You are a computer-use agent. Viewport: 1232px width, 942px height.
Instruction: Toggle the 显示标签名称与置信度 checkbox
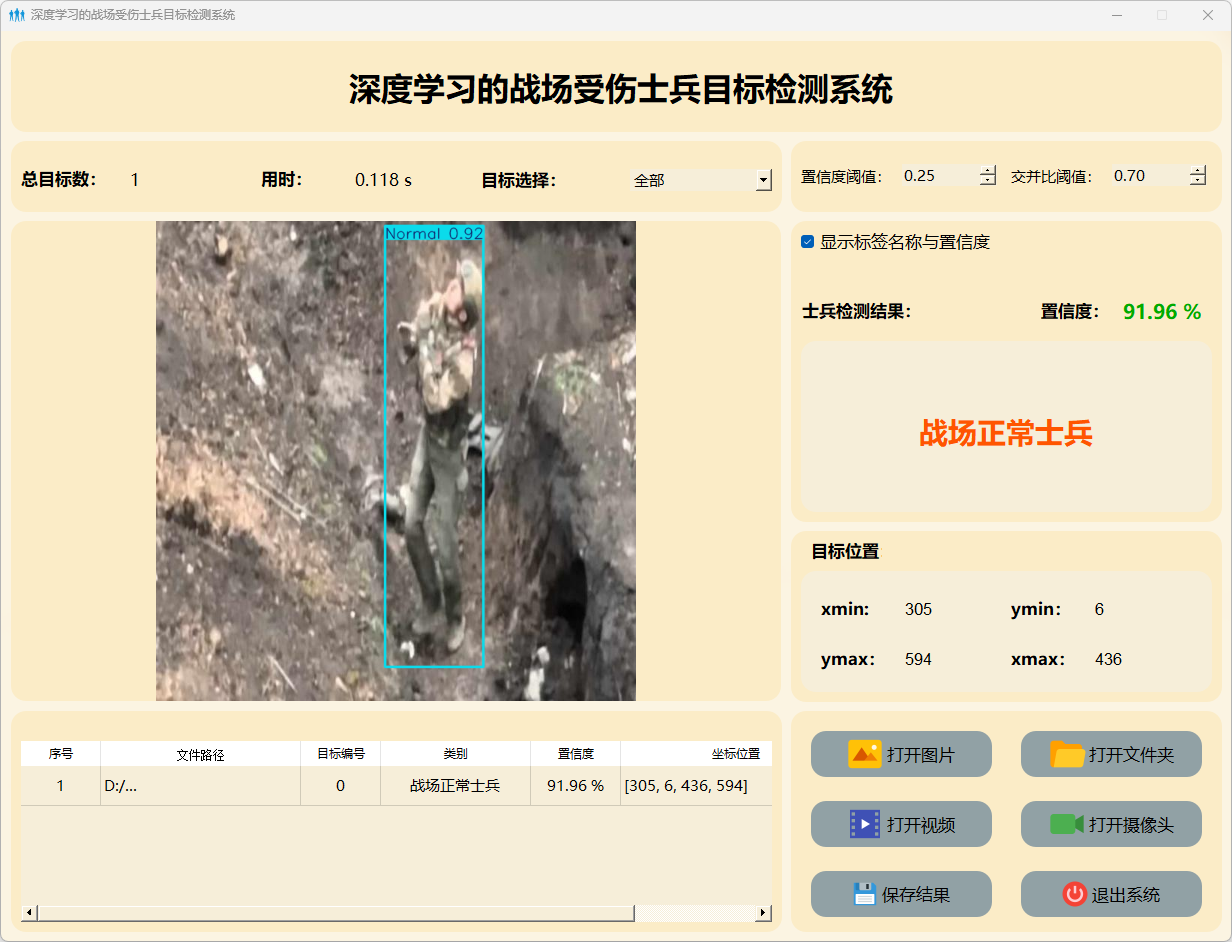tap(808, 242)
